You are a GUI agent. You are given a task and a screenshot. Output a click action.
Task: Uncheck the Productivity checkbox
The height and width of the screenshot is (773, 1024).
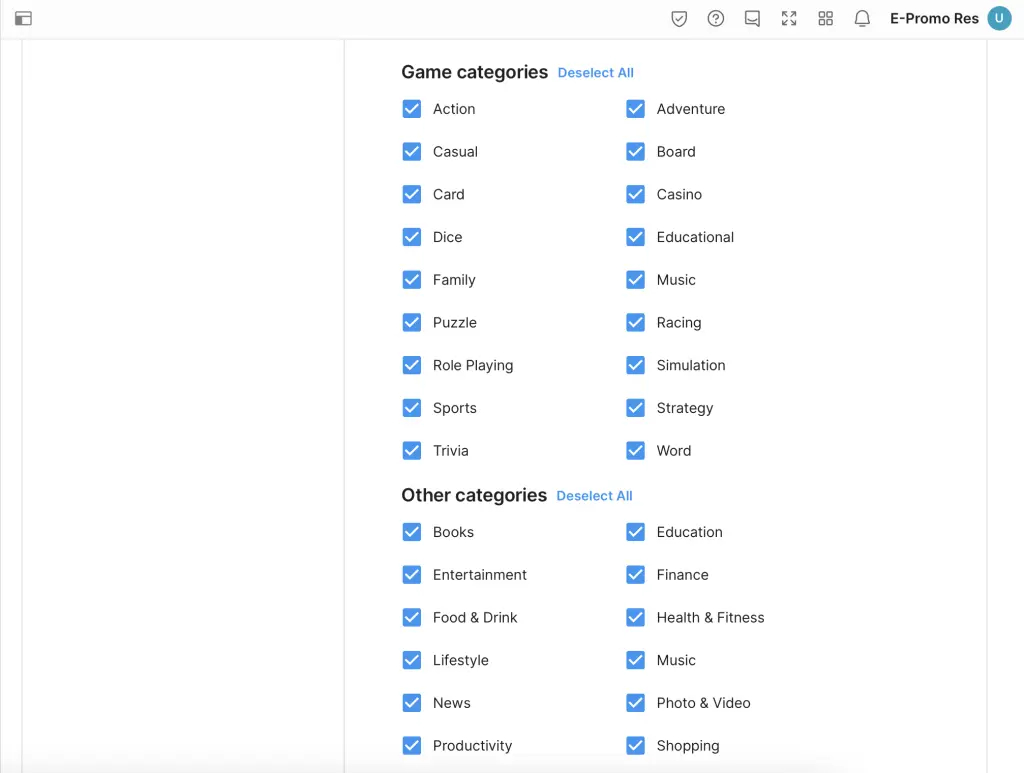(x=412, y=746)
